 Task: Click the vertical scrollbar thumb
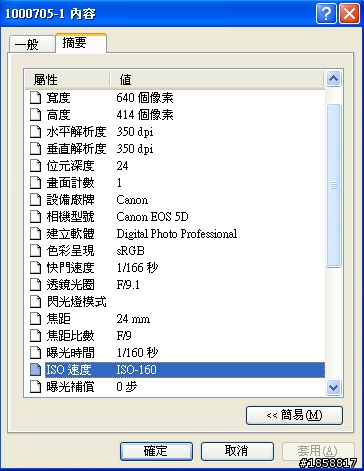click(x=333, y=185)
